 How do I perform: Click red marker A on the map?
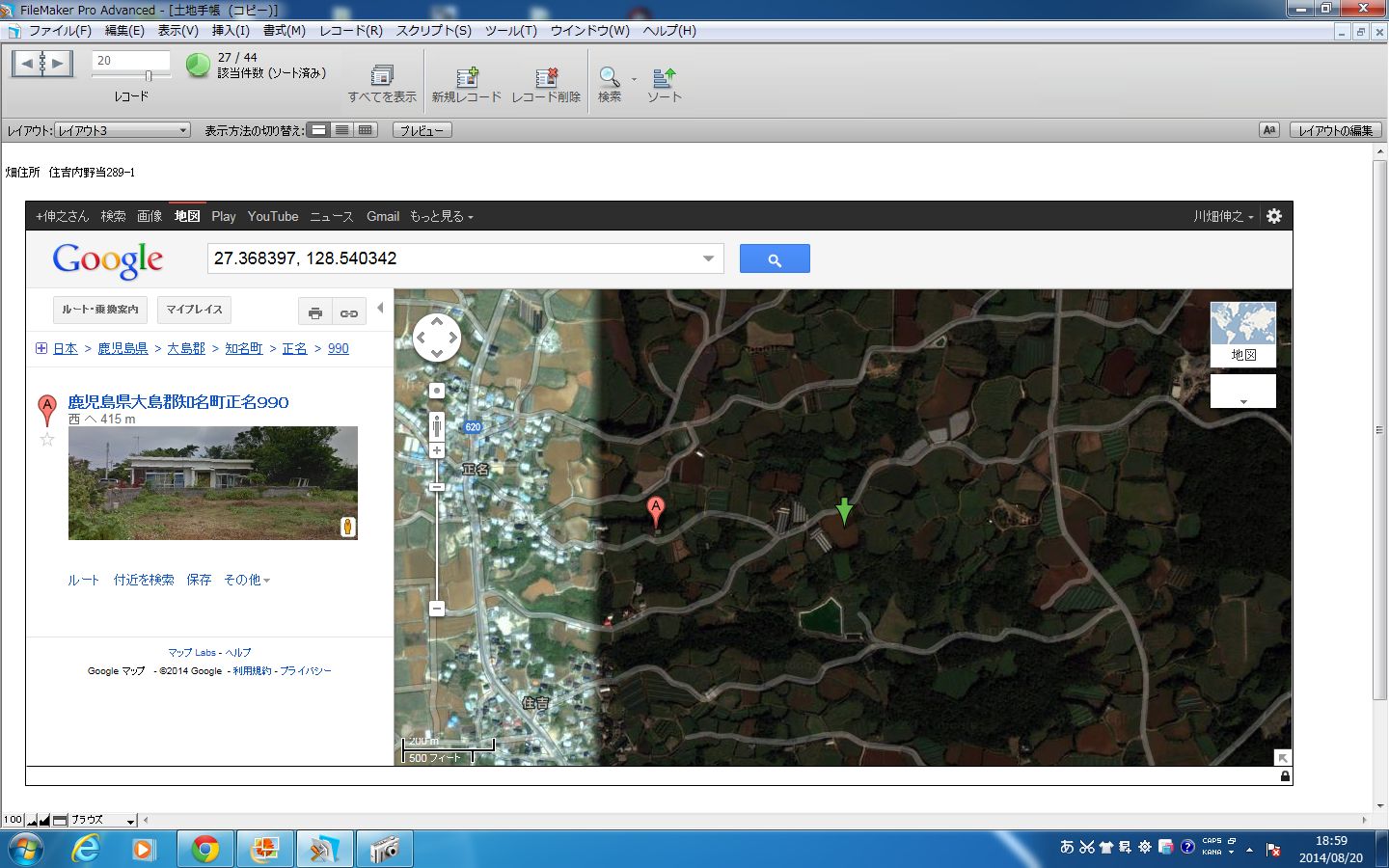[656, 512]
